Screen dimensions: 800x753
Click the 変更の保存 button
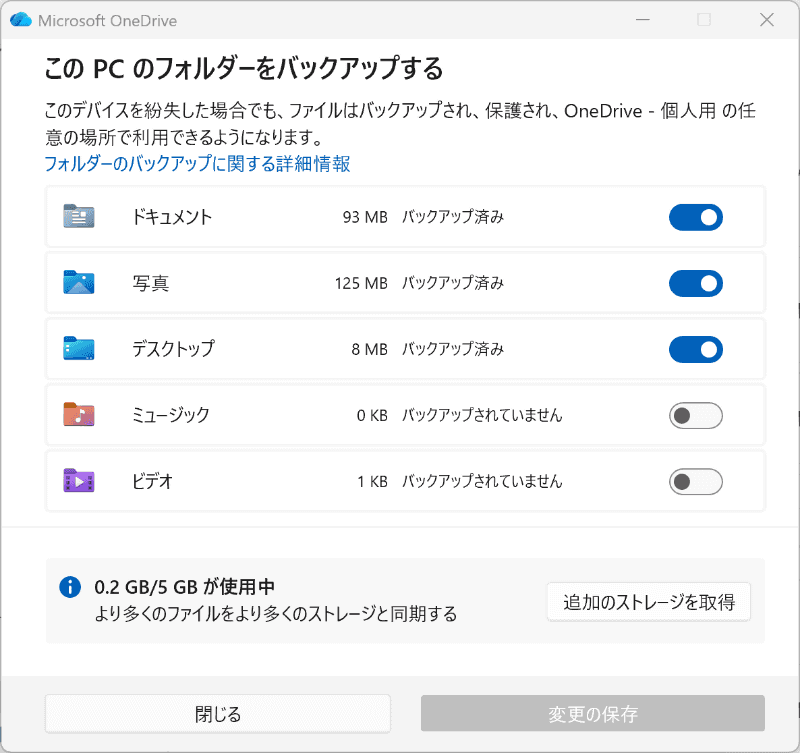pyautogui.click(x=591, y=713)
